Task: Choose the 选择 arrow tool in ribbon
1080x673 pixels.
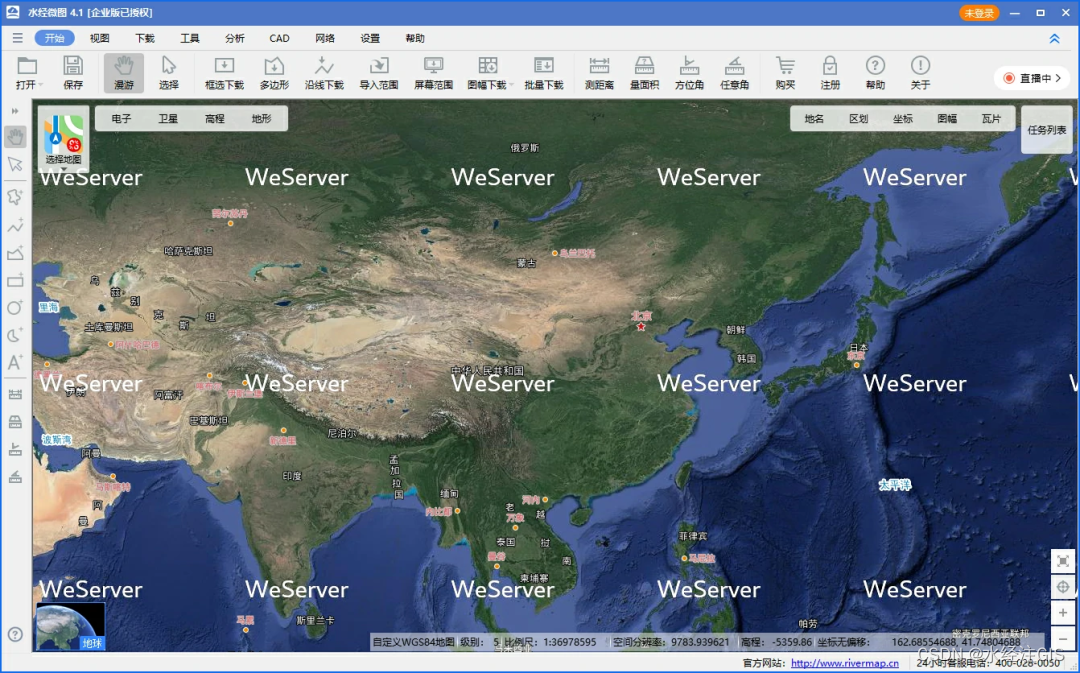Action: 169,73
